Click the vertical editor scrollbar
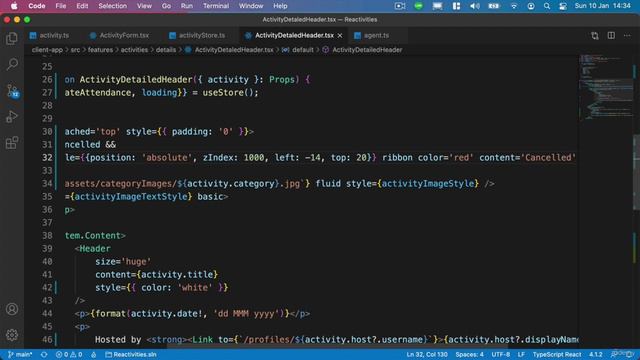This screenshot has height=360, width=640. point(636,173)
